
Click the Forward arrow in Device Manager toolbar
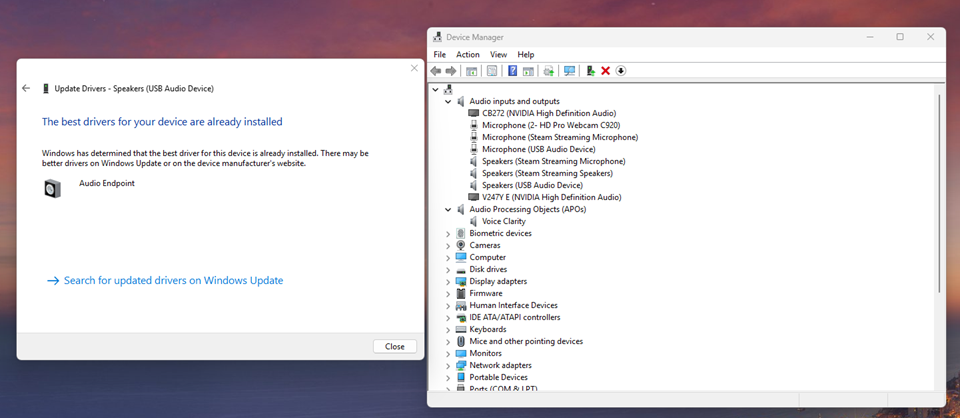point(451,71)
